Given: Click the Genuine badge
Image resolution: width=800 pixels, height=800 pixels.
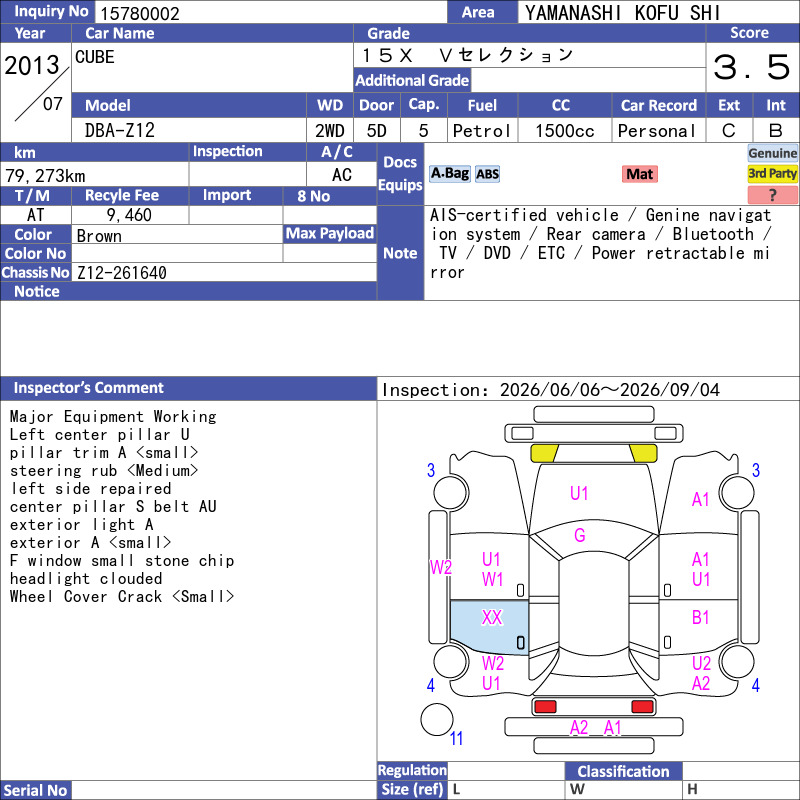Looking at the screenshot, I should pyautogui.click(x=772, y=153).
